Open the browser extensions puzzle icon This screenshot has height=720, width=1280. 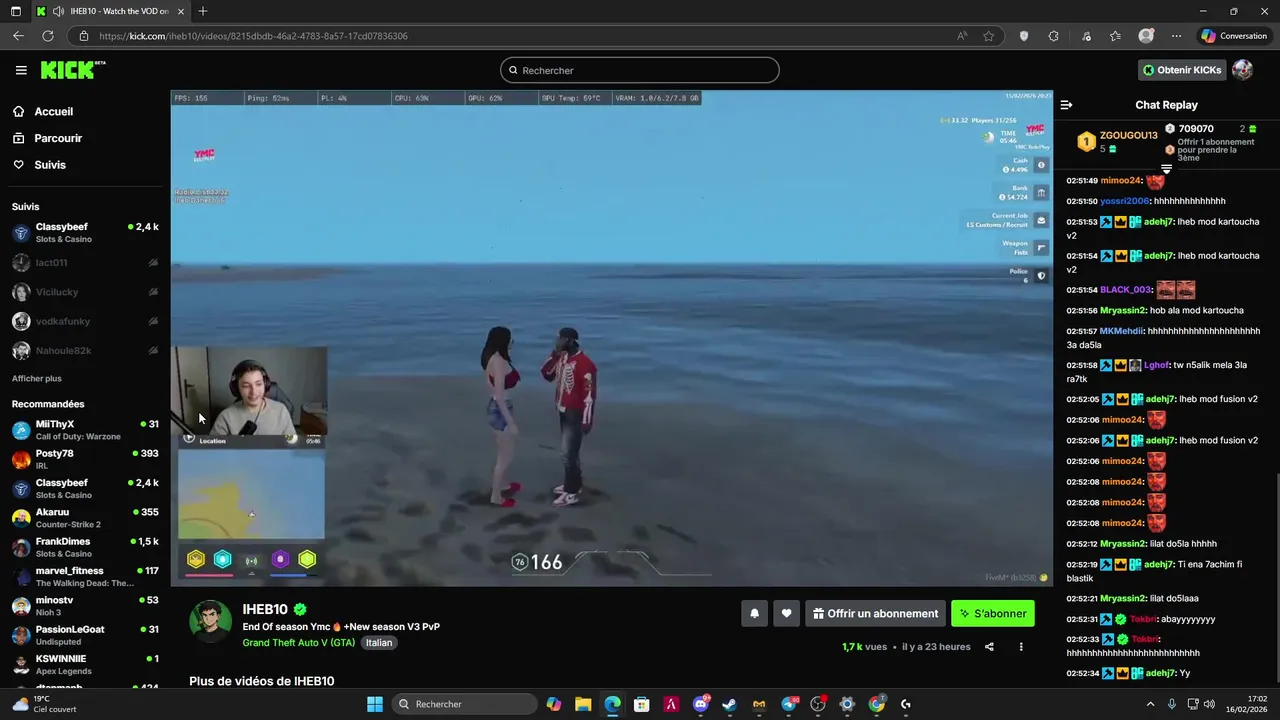click(x=1053, y=36)
